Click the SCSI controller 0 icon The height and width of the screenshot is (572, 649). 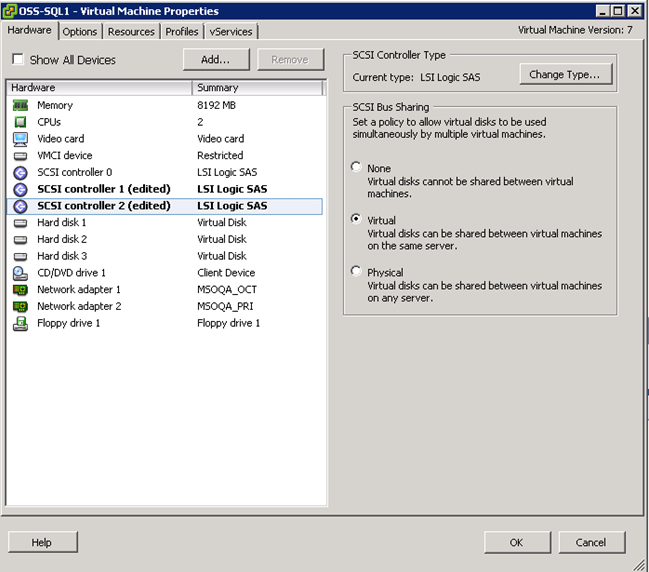pos(20,173)
